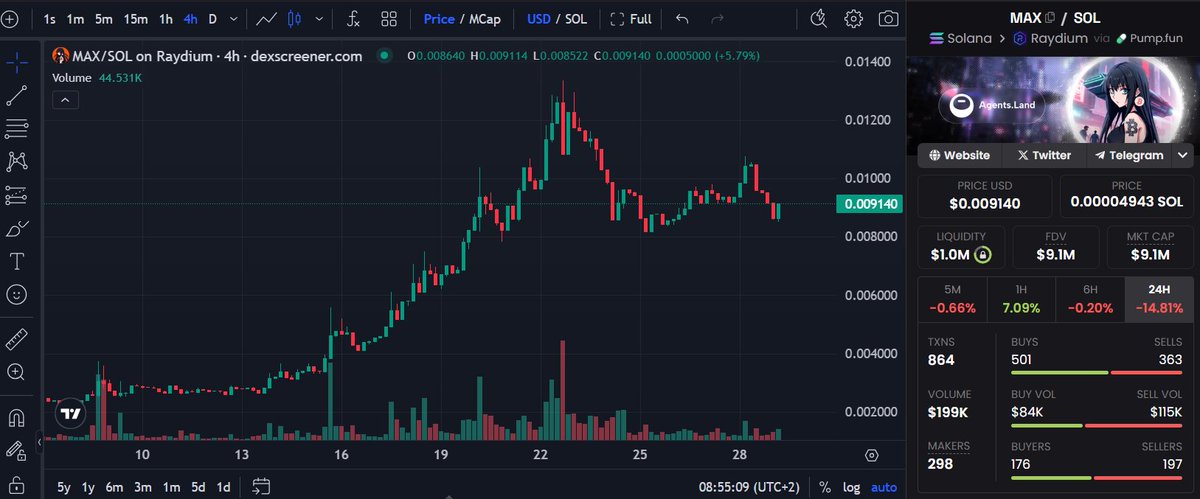The image size is (1200, 499).
Task: Set the chart range to 1y
Action: (x=88, y=487)
